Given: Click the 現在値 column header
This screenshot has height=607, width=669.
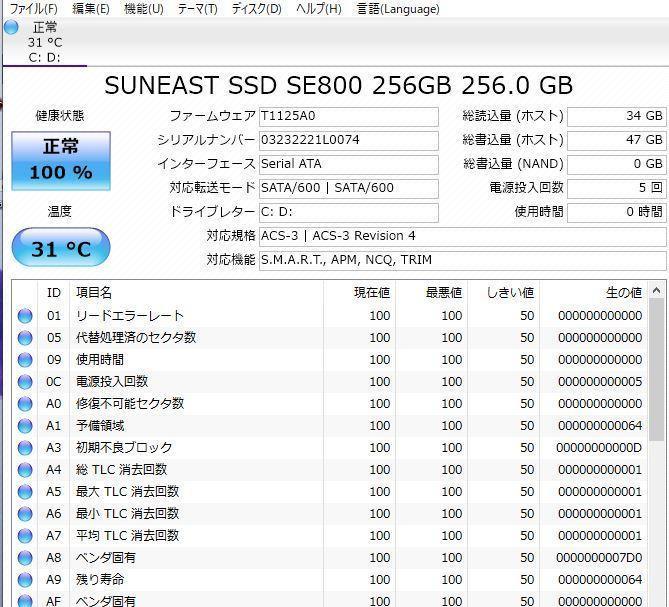Looking at the screenshot, I should point(359,293).
